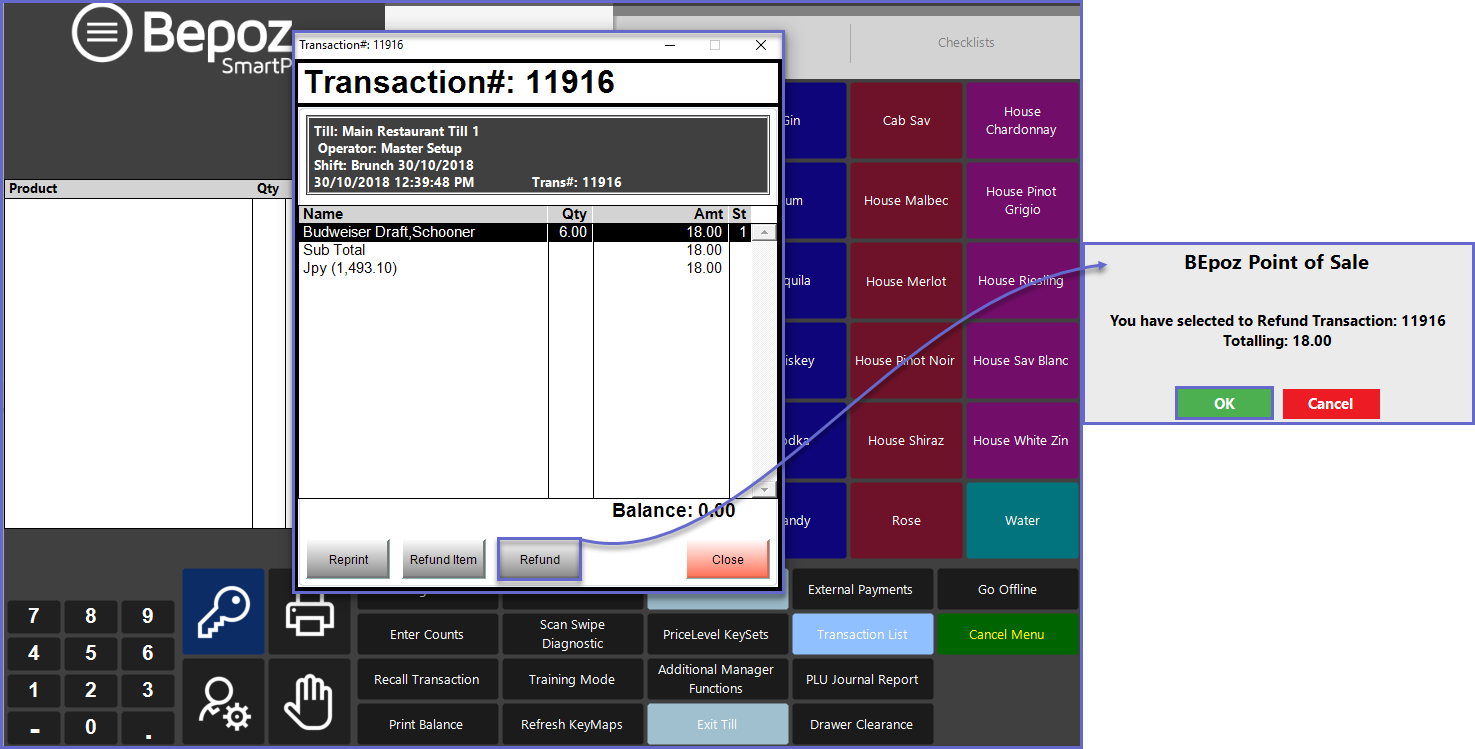Viewport: 1475px width, 749px height.
Task: Click Reprint in the transaction window
Action: click(x=349, y=560)
